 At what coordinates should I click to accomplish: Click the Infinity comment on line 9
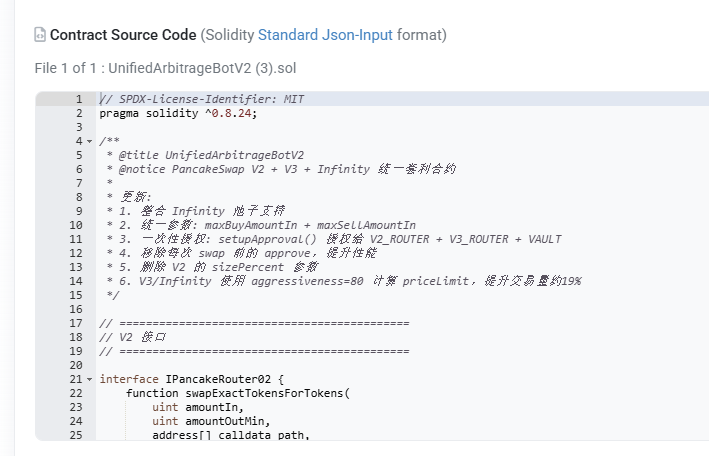pos(196,211)
